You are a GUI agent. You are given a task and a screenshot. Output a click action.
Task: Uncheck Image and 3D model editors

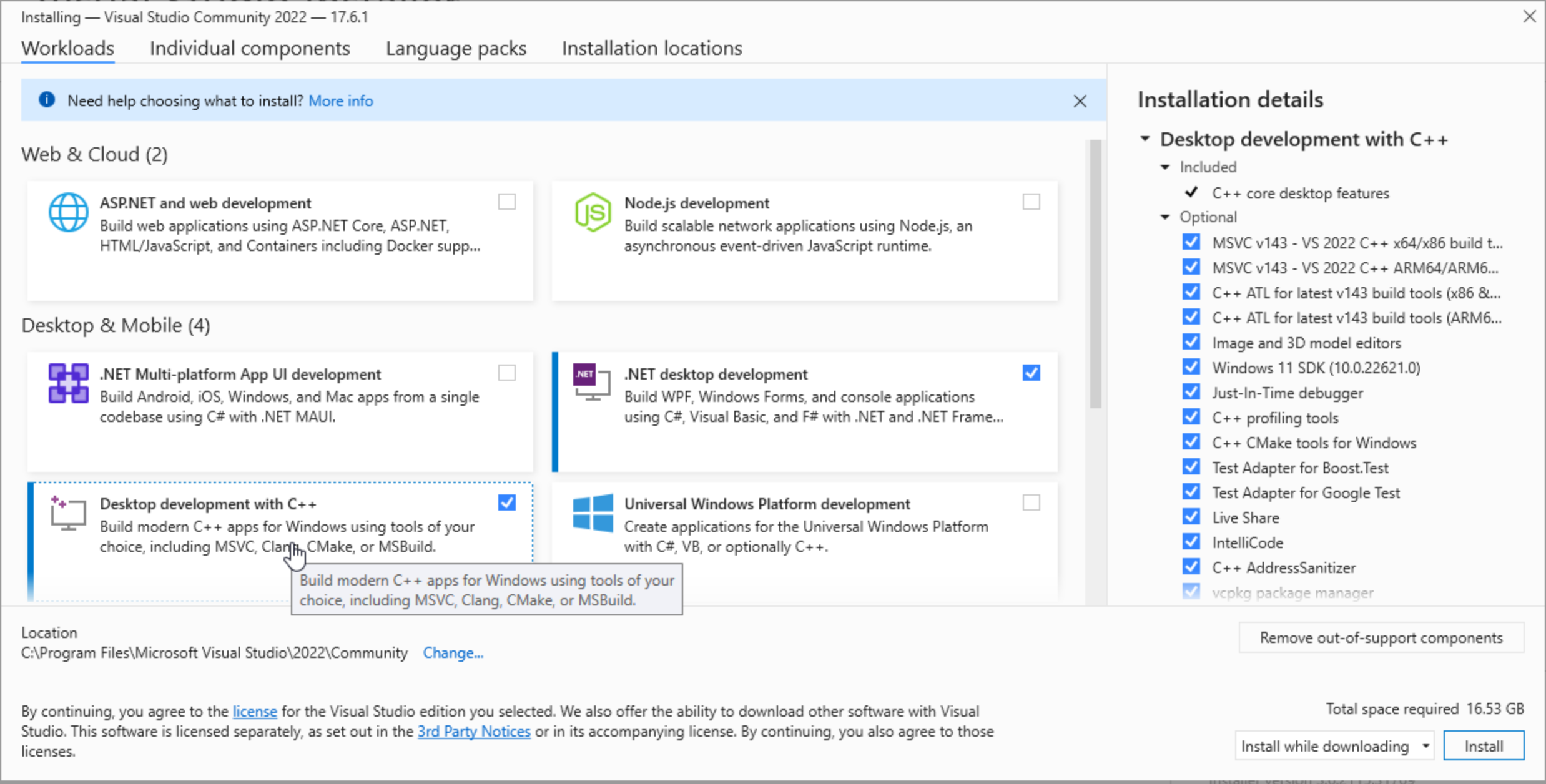(x=1191, y=342)
